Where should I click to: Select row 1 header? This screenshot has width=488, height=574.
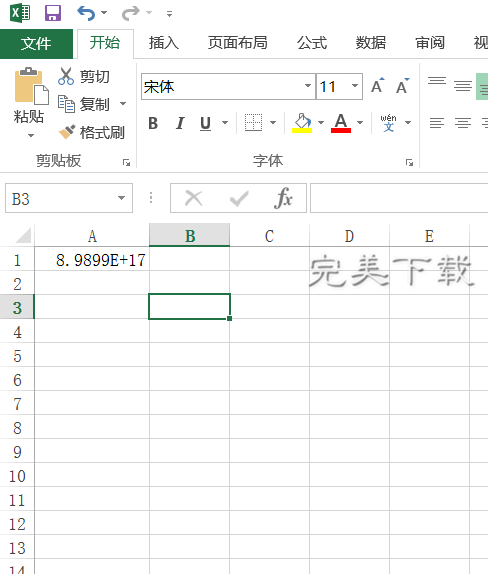click(17, 260)
